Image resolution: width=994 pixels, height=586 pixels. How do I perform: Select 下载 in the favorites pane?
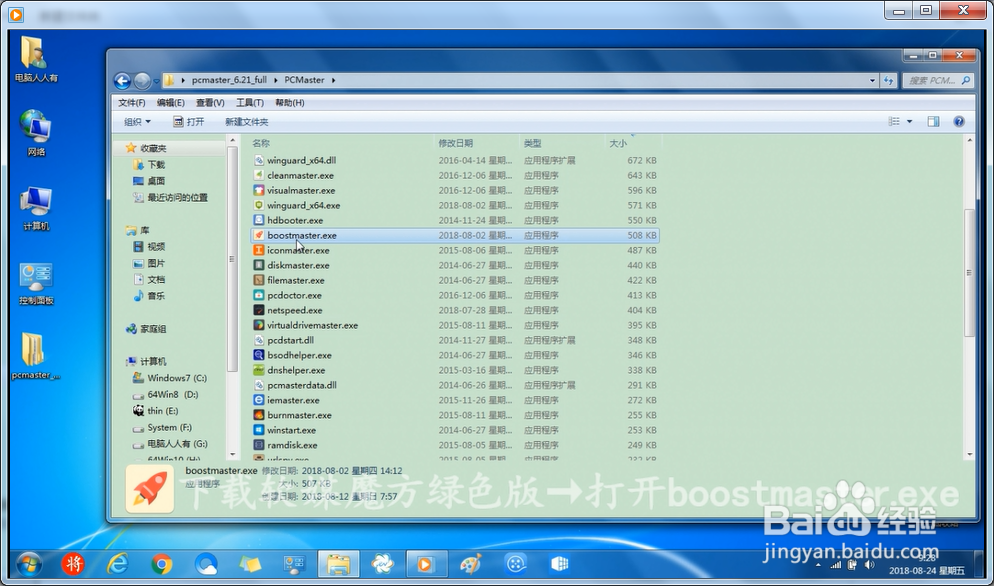(x=156, y=164)
